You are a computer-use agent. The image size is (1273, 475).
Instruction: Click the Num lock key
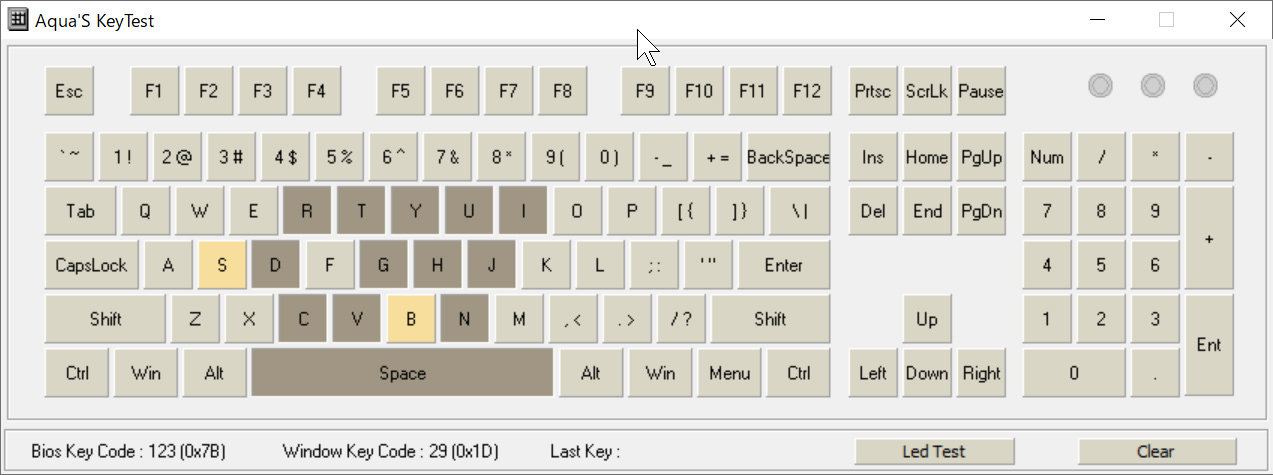point(1047,158)
